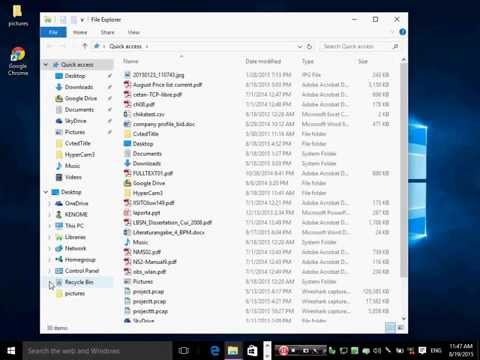Image resolution: width=480 pixels, height=360 pixels.
Task: Select SkyDrive in the navigation pane
Action: click(75, 121)
